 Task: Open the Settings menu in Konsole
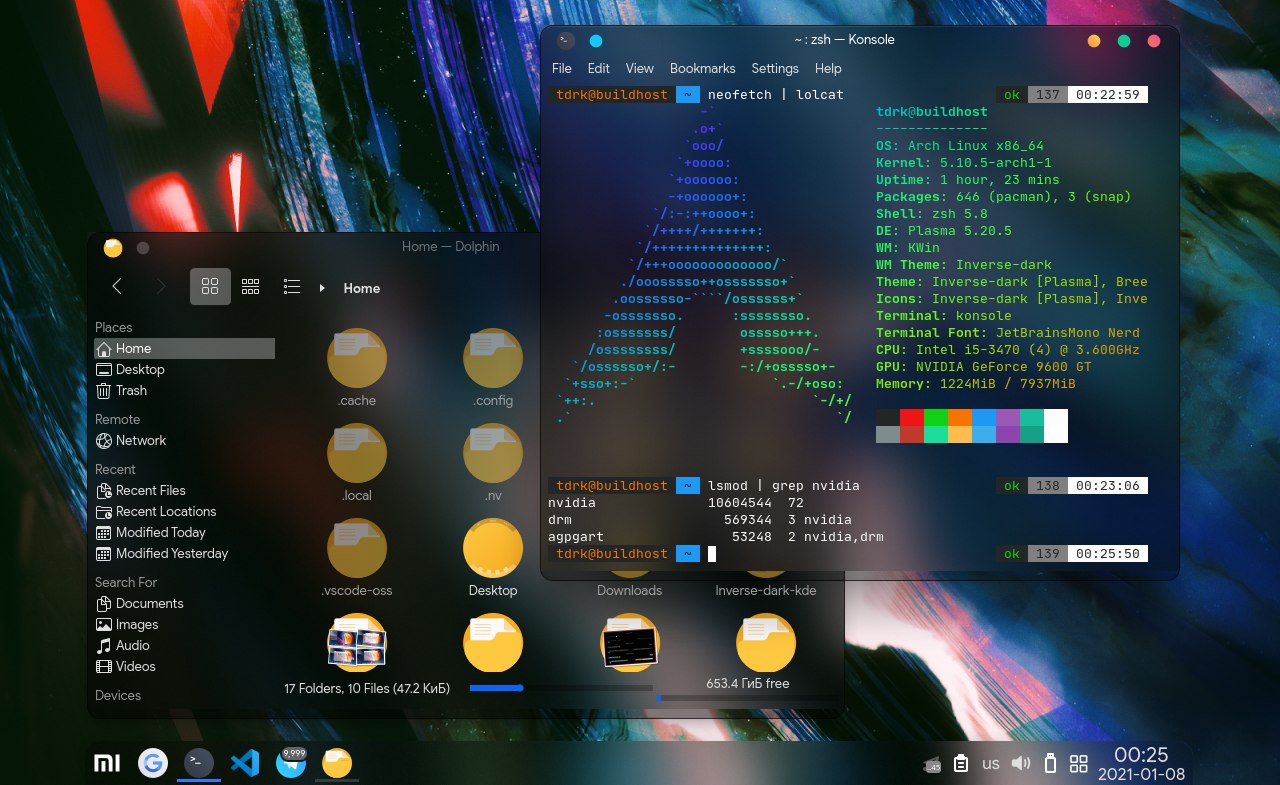pyautogui.click(x=775, y=69)
